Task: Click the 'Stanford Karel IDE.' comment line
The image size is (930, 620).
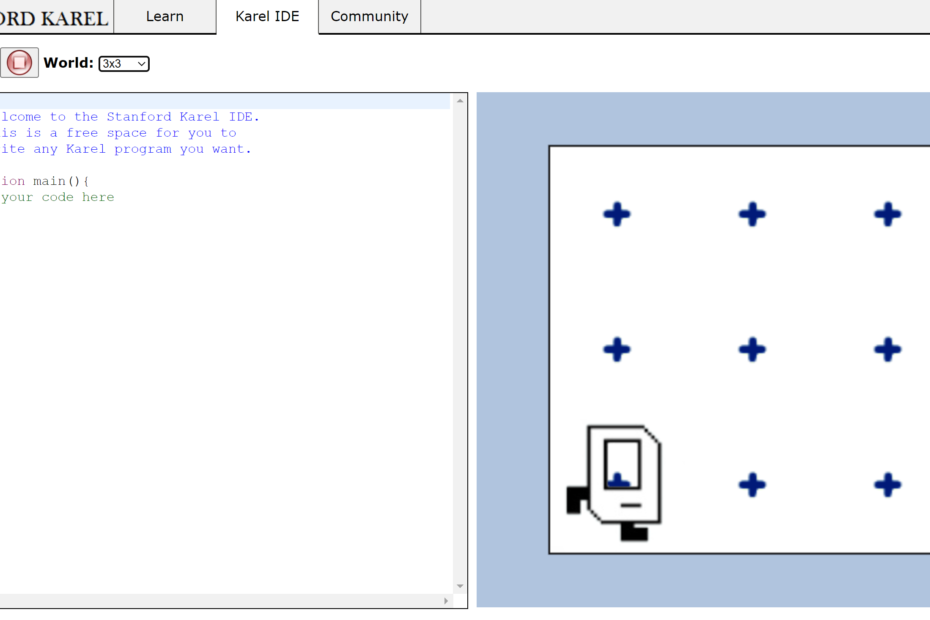Action: coord(130,117)
